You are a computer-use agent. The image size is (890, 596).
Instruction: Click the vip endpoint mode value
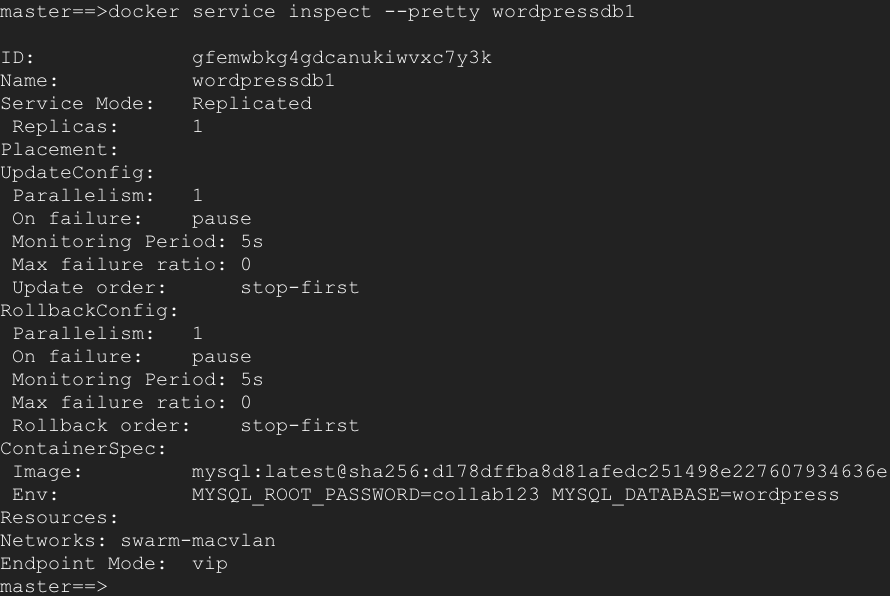[210, 564]
